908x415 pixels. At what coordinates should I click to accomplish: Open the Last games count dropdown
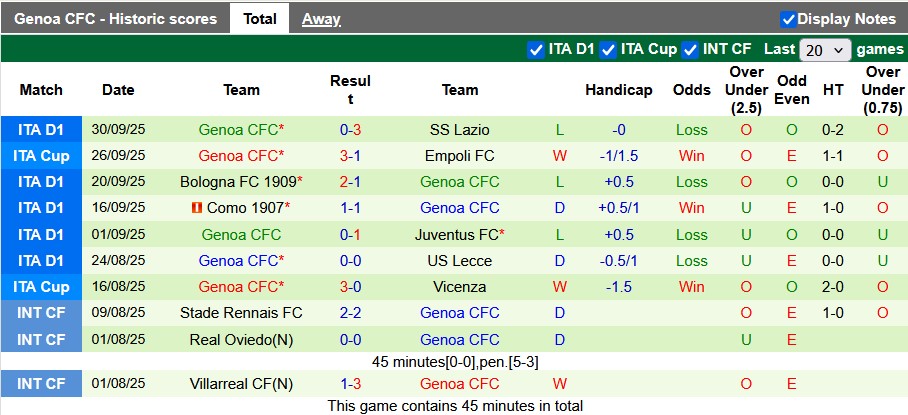point(826,49)
